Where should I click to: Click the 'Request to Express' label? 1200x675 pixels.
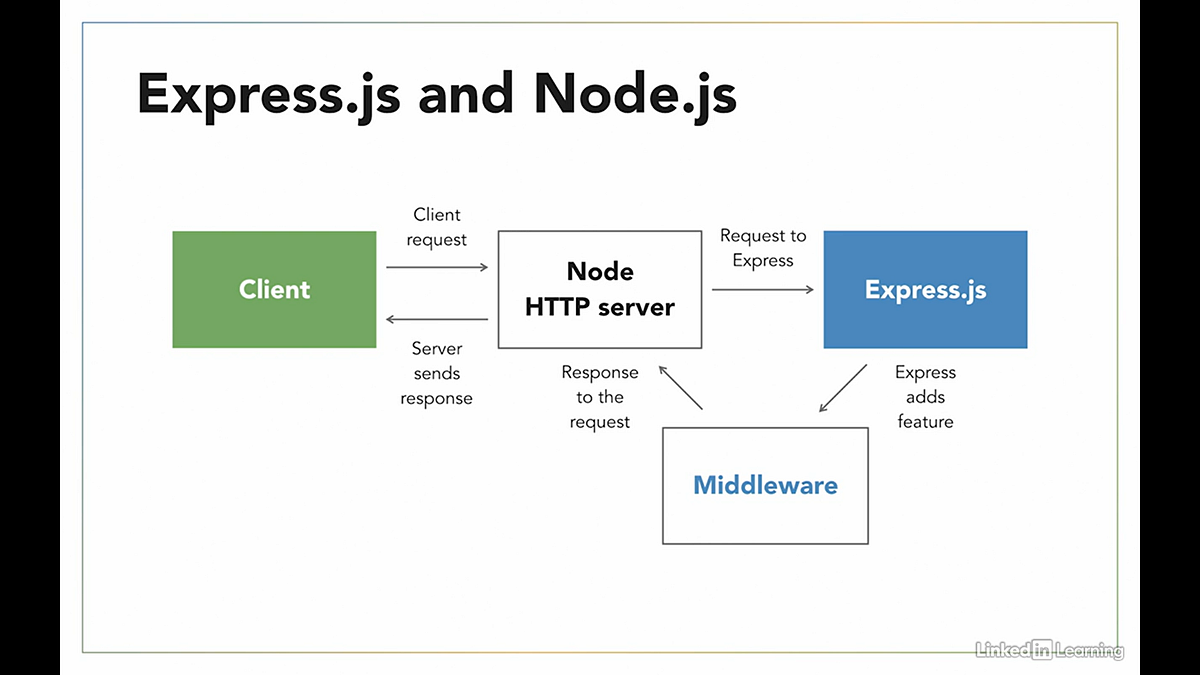point(763,248)
